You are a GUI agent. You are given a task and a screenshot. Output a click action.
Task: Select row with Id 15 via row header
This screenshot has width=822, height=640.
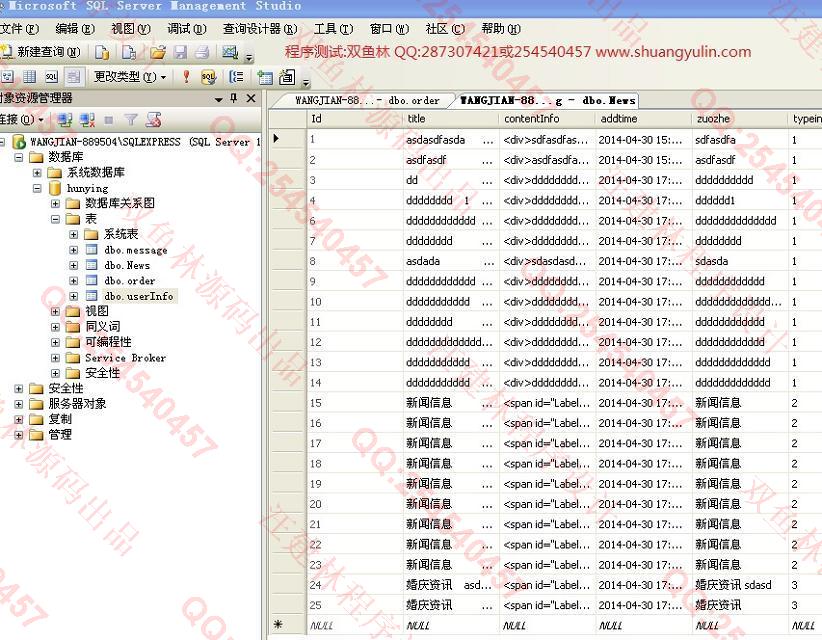pyautogui.click(x=287, y=403)
